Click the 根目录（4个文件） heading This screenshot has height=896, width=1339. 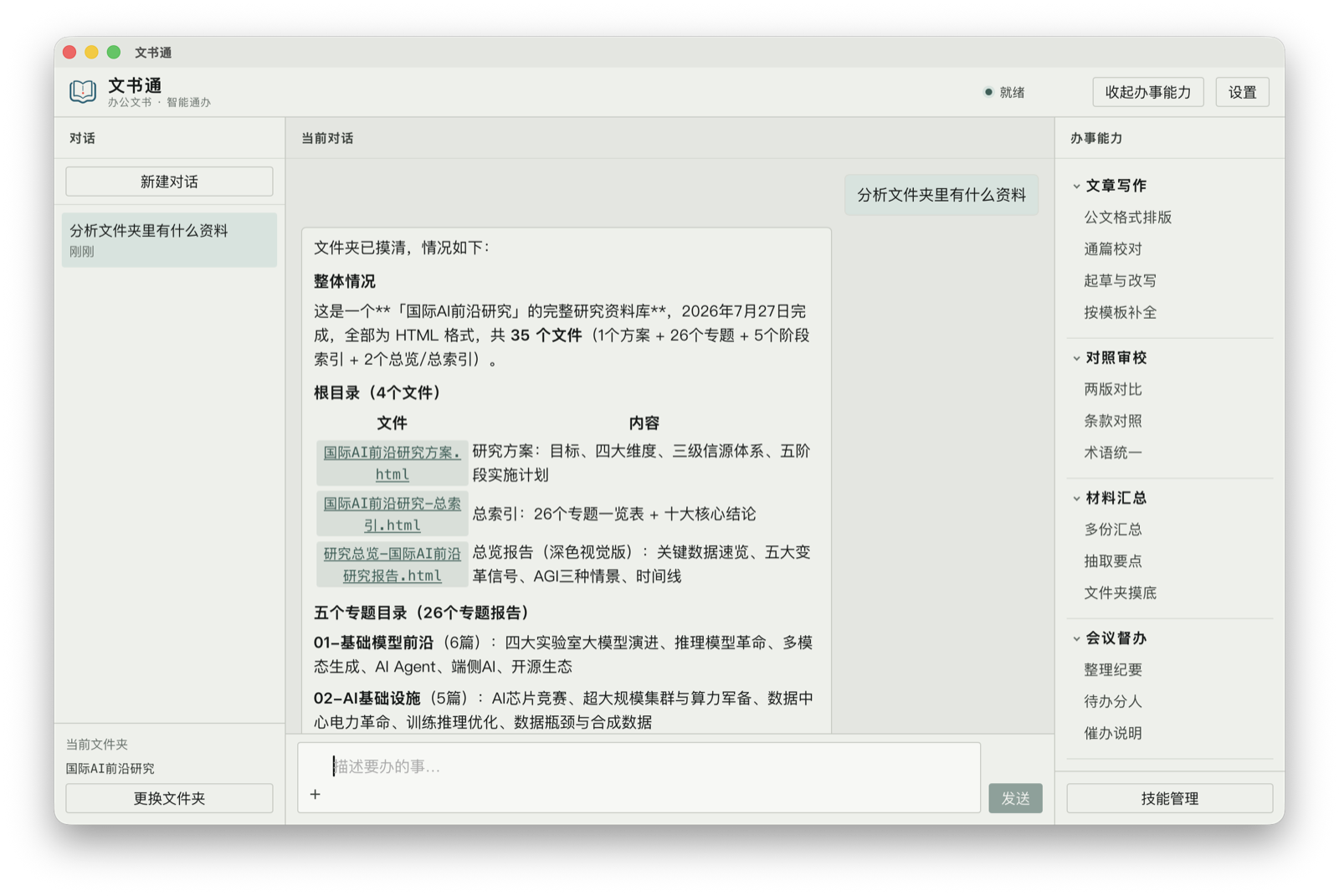[377, 393]
